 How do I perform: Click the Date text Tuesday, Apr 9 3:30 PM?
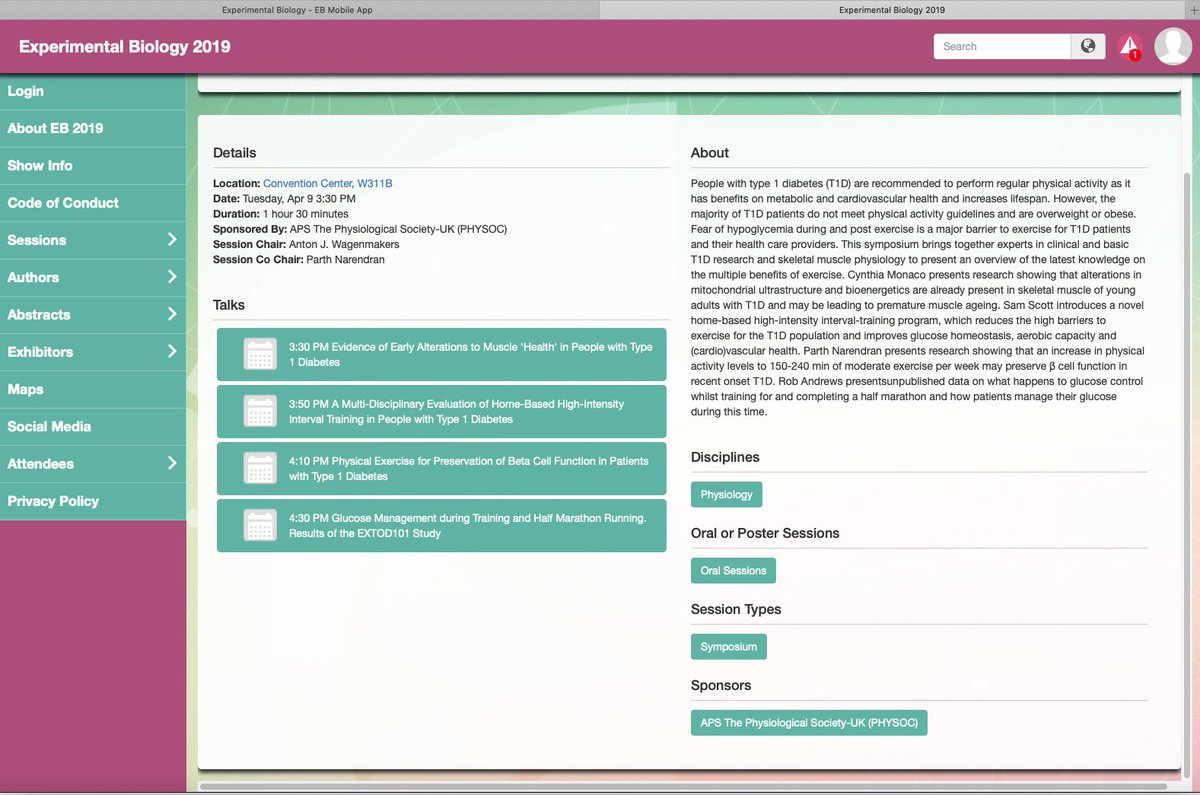coord(299,199)
